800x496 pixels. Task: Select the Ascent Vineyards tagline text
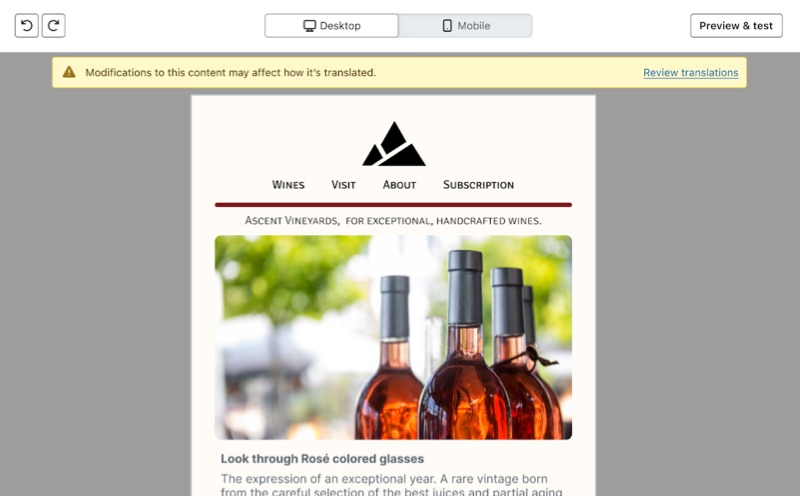coord(393,220)
